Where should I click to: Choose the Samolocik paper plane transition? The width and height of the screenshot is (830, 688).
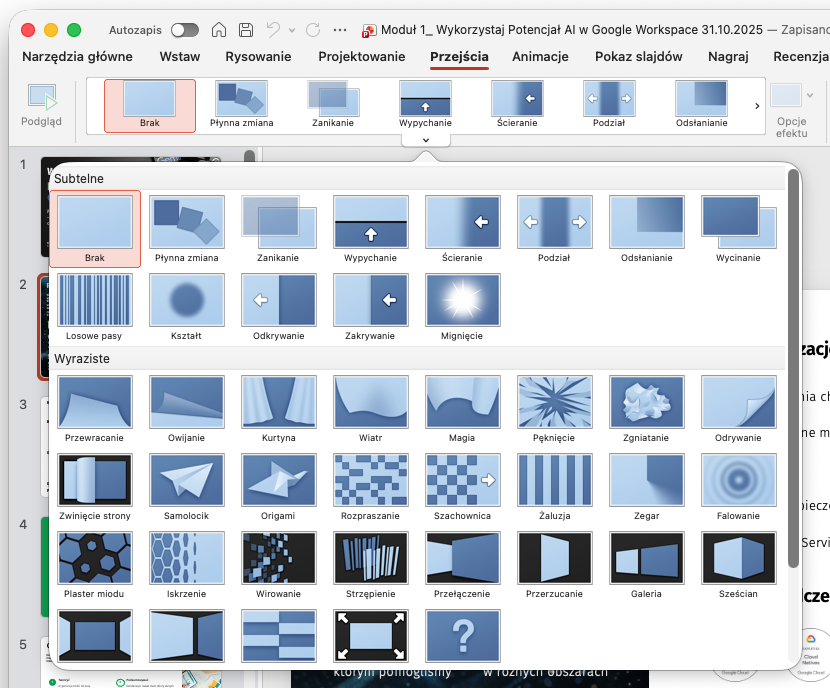click(186, 487)
